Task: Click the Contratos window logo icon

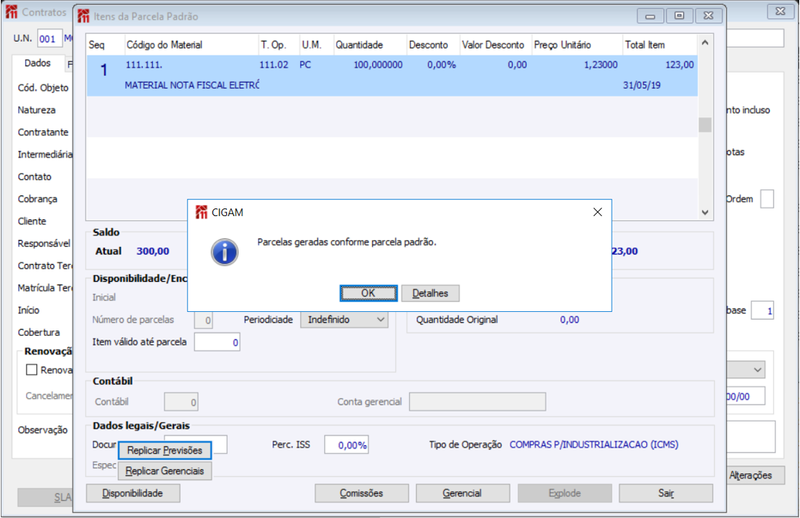Action: click(12, 12)
